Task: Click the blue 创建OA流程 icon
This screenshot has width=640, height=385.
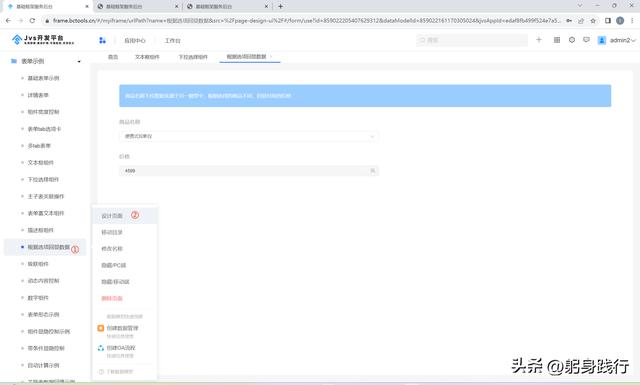Action: [101, 348]
